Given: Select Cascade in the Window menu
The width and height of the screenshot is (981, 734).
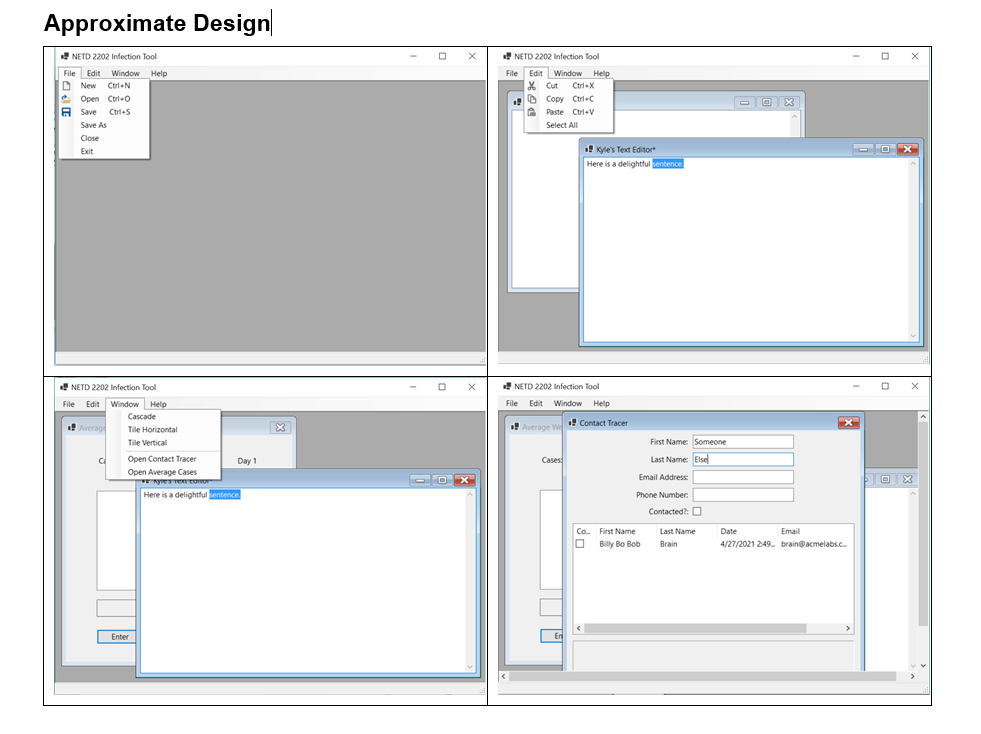Looking at the screenshot, I should [142, 417].
